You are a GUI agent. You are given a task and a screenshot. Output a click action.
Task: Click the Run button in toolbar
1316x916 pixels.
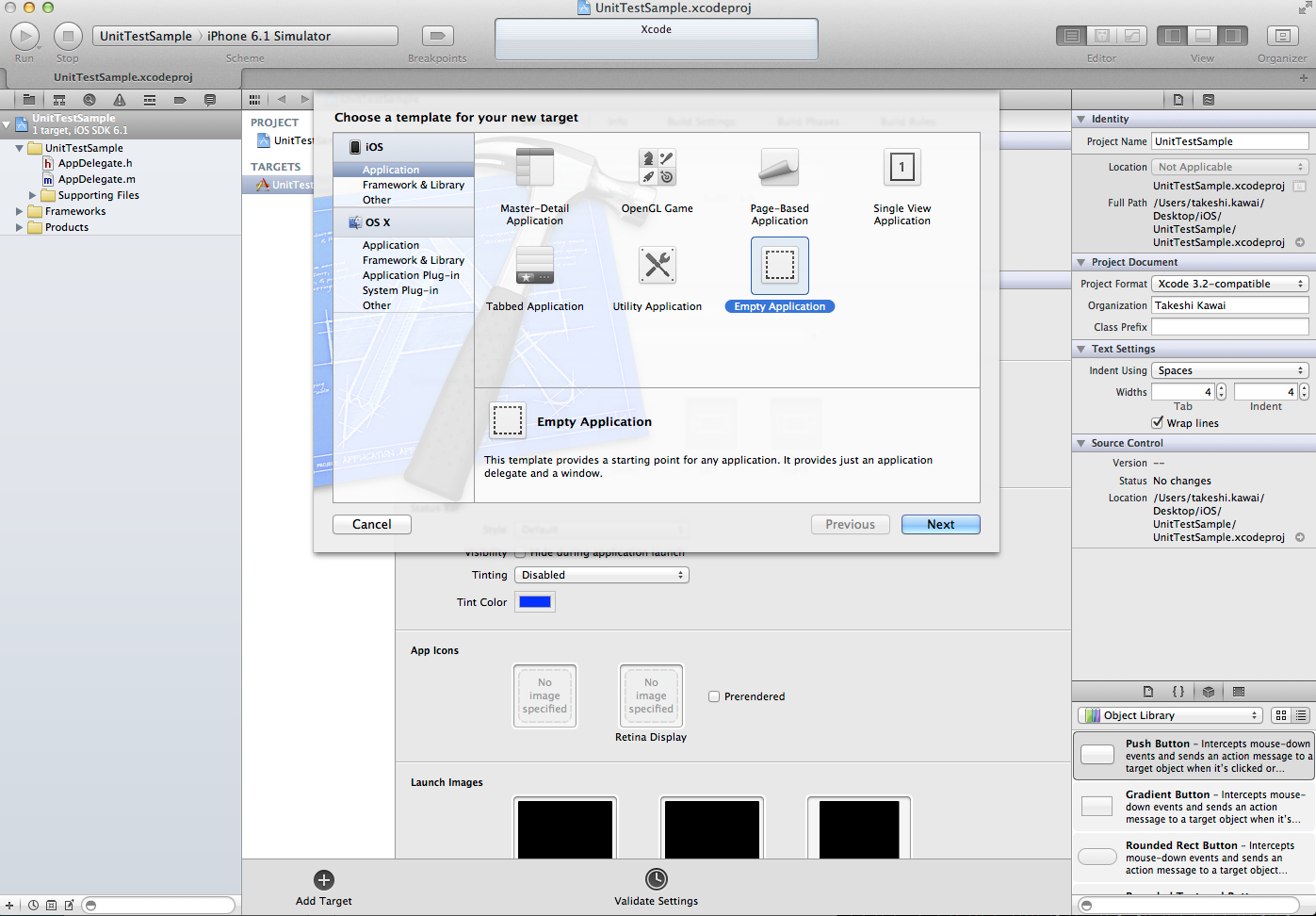pyautogui.click(x=24, y=37)
